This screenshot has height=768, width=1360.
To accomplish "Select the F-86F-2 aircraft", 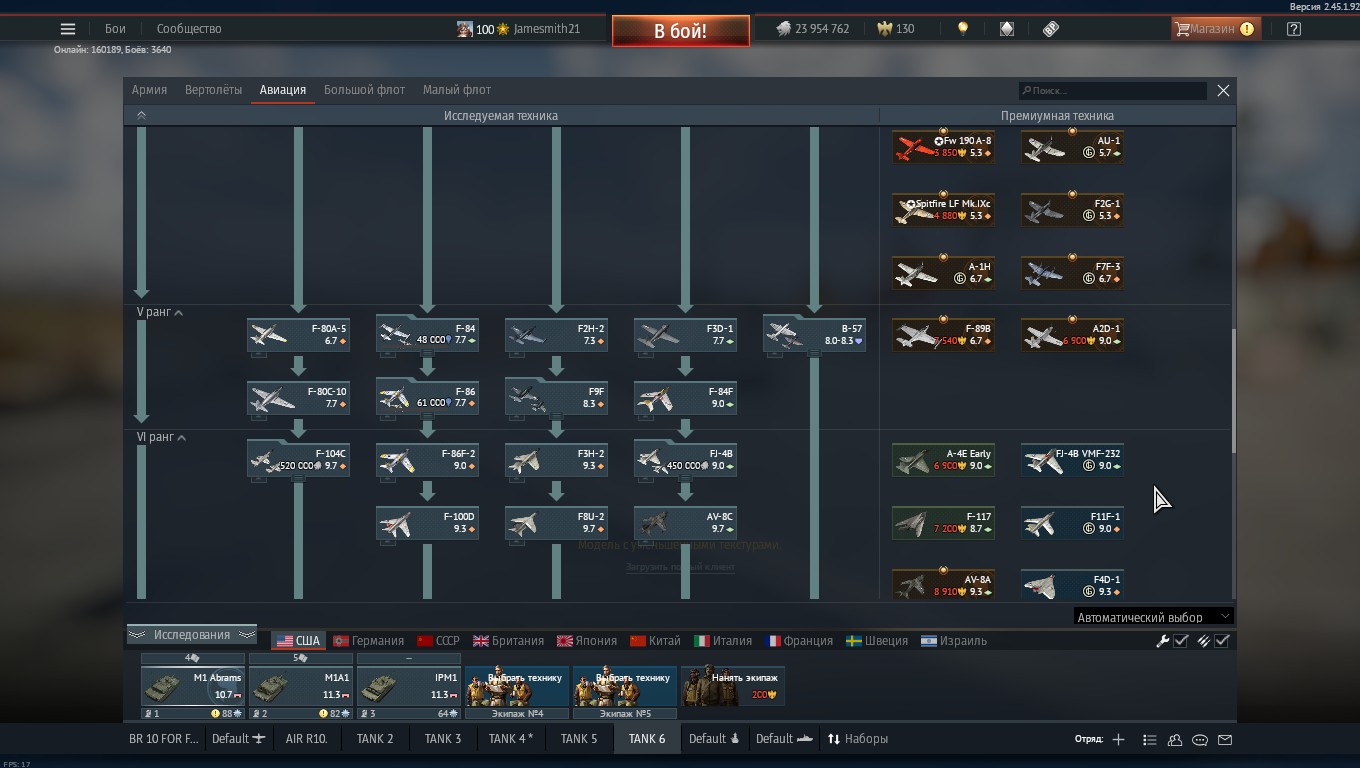I will (427, 461).
